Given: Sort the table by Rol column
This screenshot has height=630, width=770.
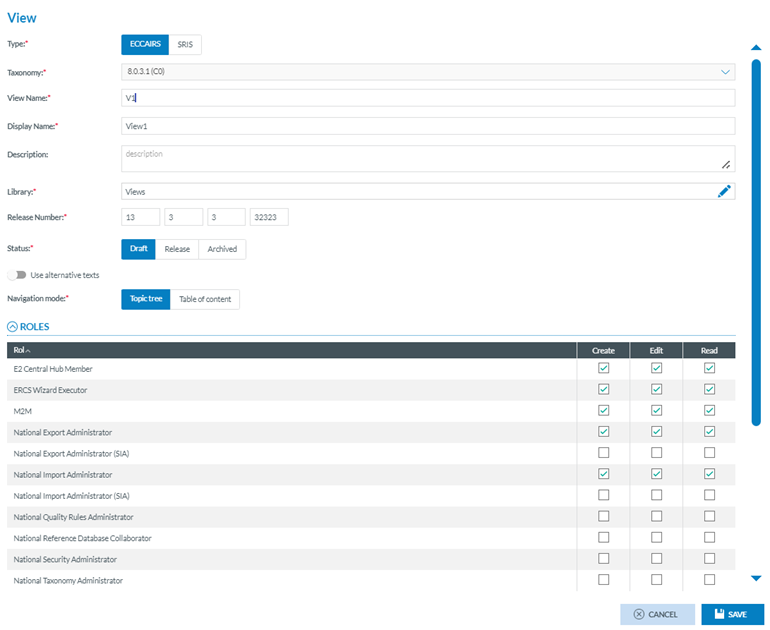Looking at the screenshot, I should (21, 350).
